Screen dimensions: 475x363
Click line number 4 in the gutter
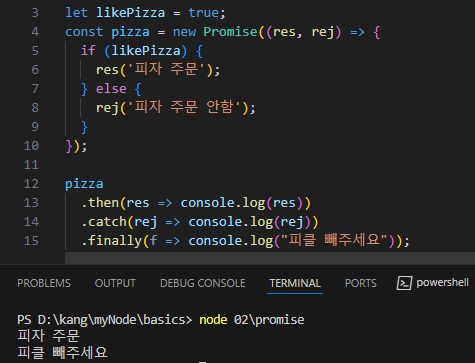(x=35, y=32)
